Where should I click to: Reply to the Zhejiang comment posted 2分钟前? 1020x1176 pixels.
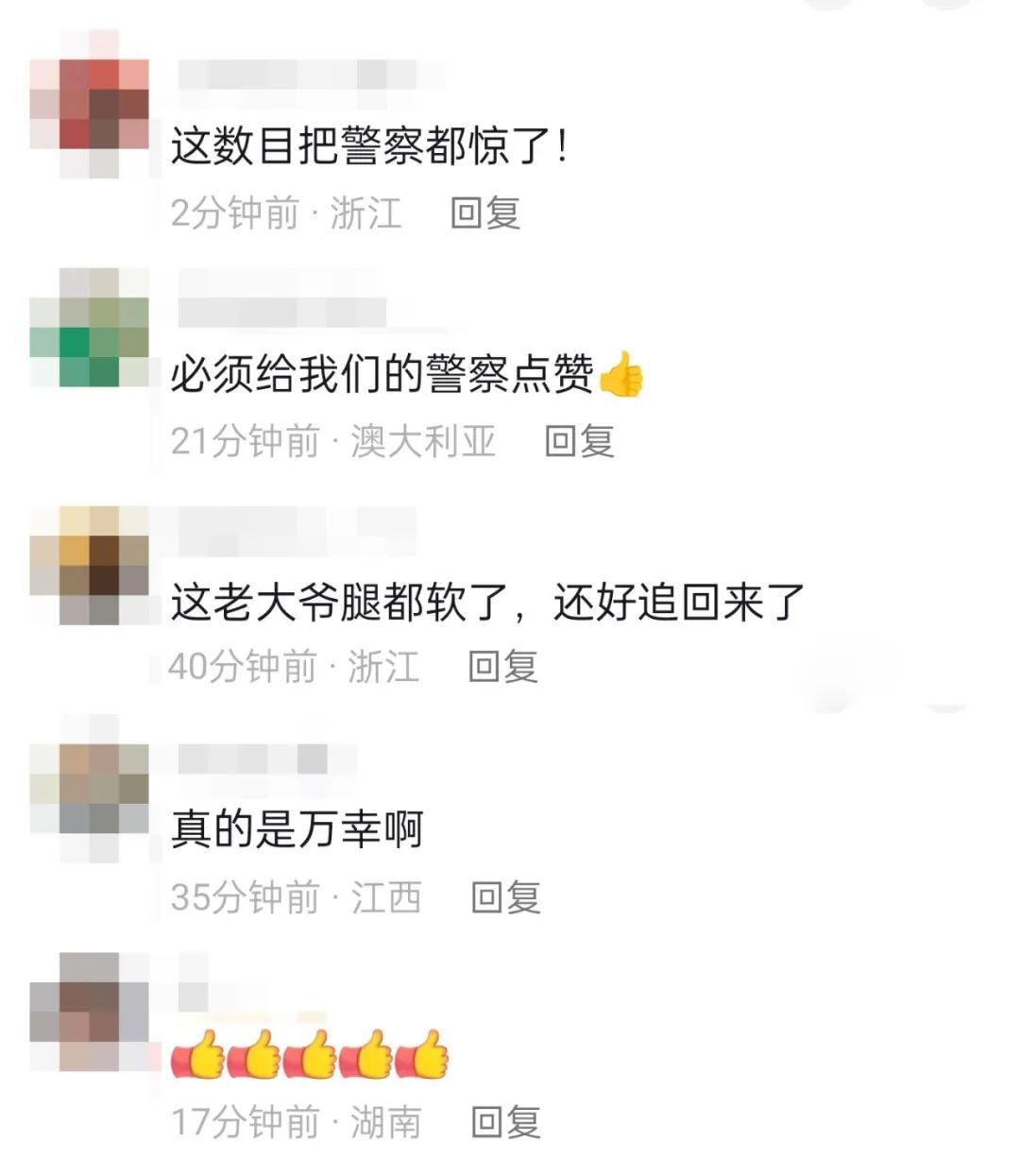(x=485, y=213)
